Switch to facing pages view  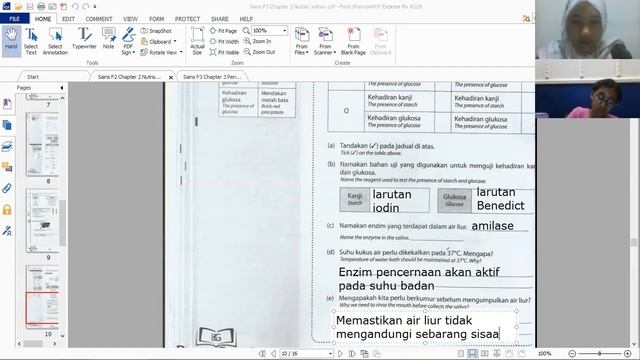pyautogui.click(x=484, y=353)
